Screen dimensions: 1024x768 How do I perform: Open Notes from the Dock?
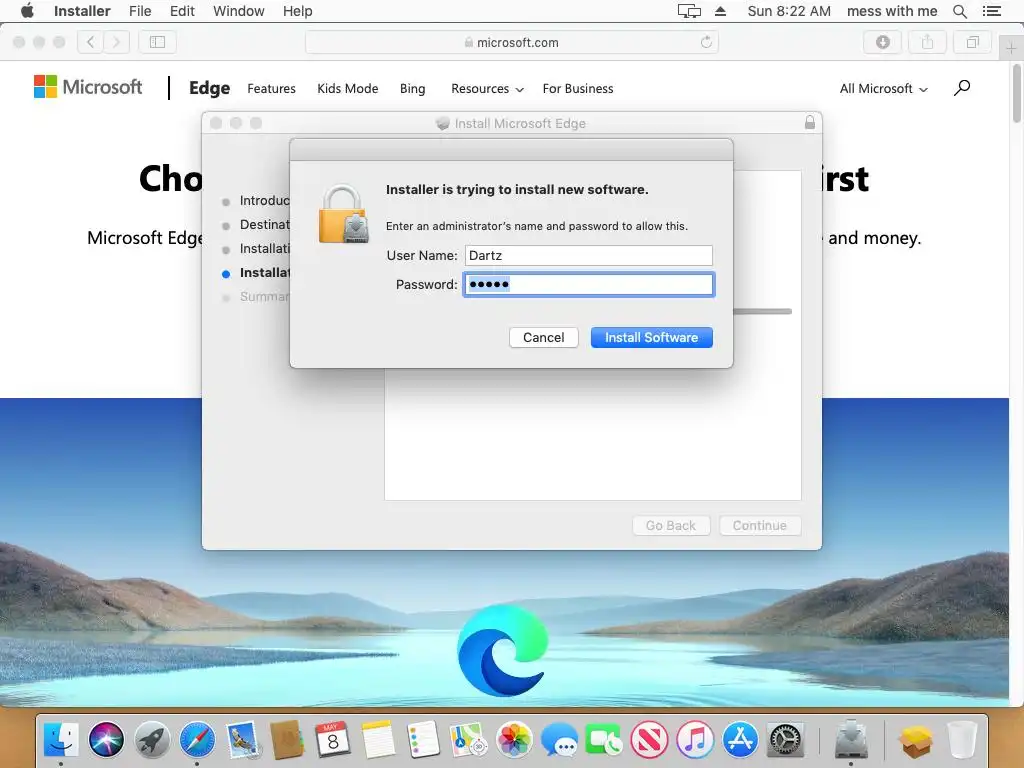(378, 740)
